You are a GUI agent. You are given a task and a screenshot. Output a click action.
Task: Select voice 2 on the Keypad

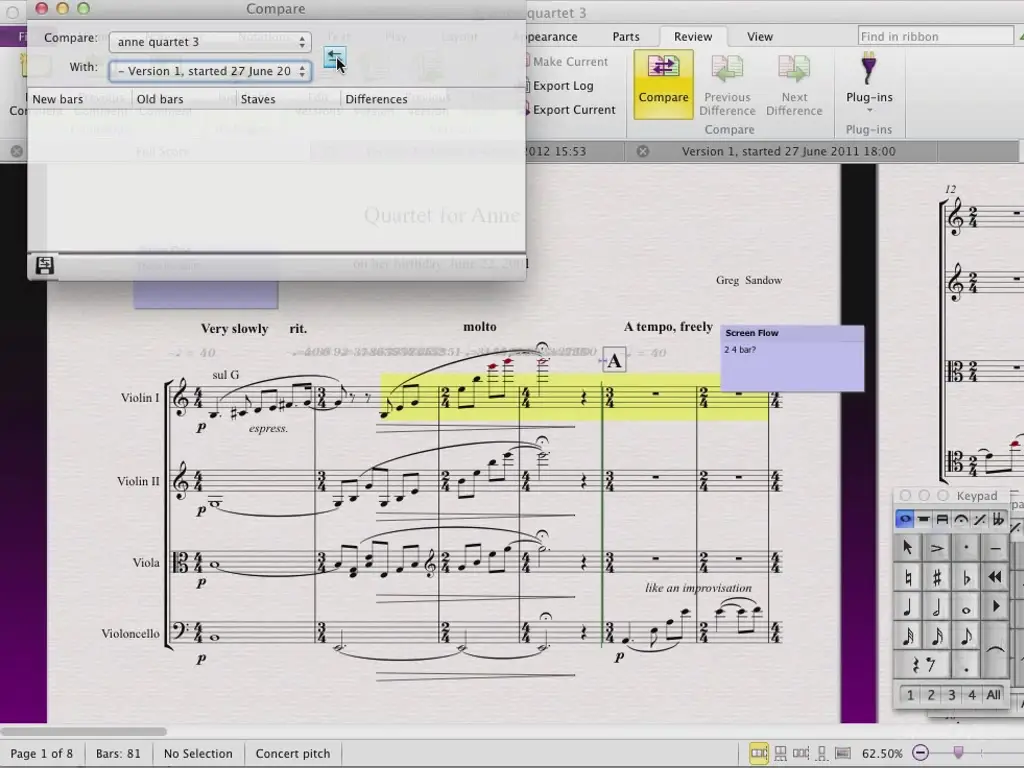tap(931, 695)
